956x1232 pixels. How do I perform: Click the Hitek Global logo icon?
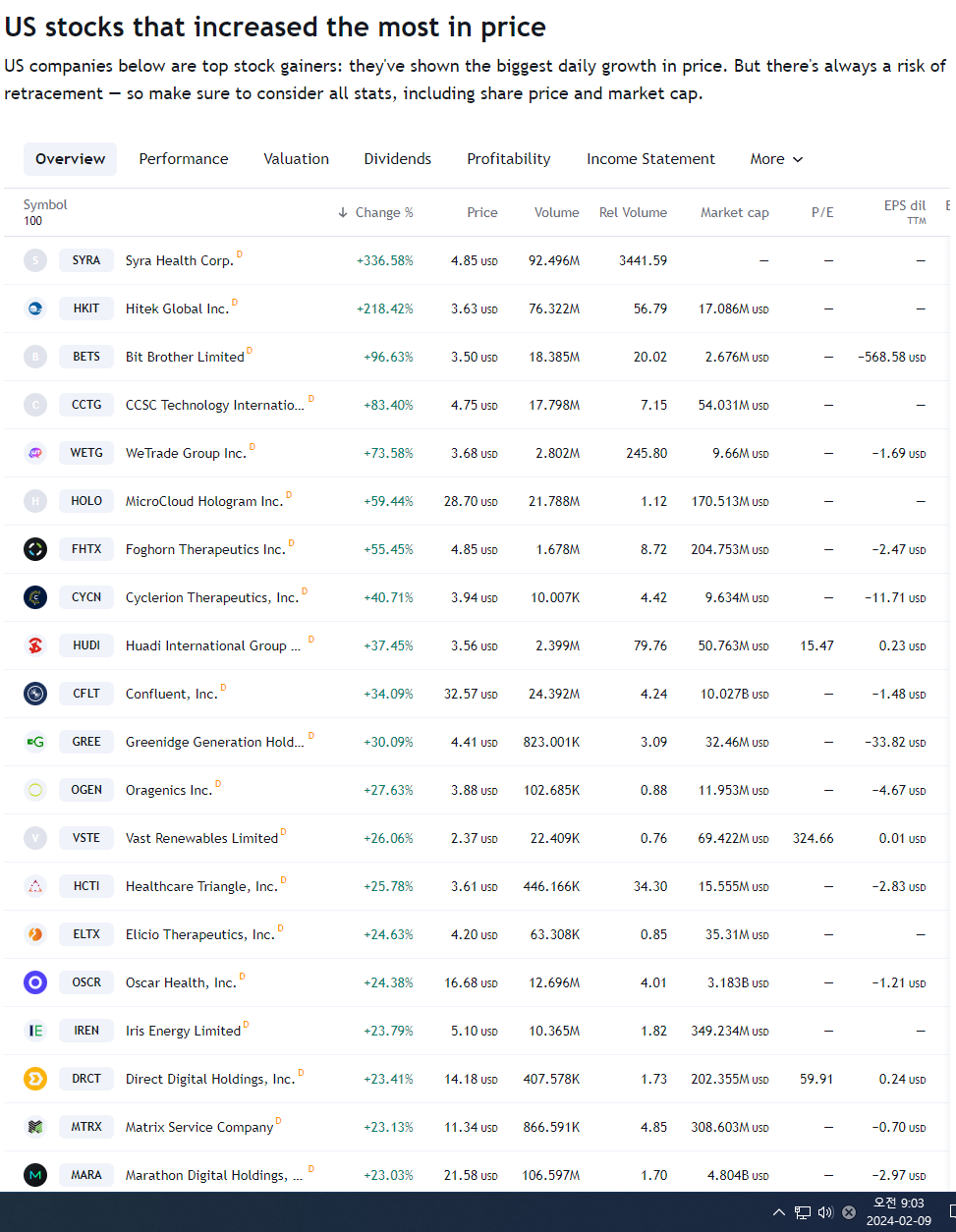click(x=35, y=308)
